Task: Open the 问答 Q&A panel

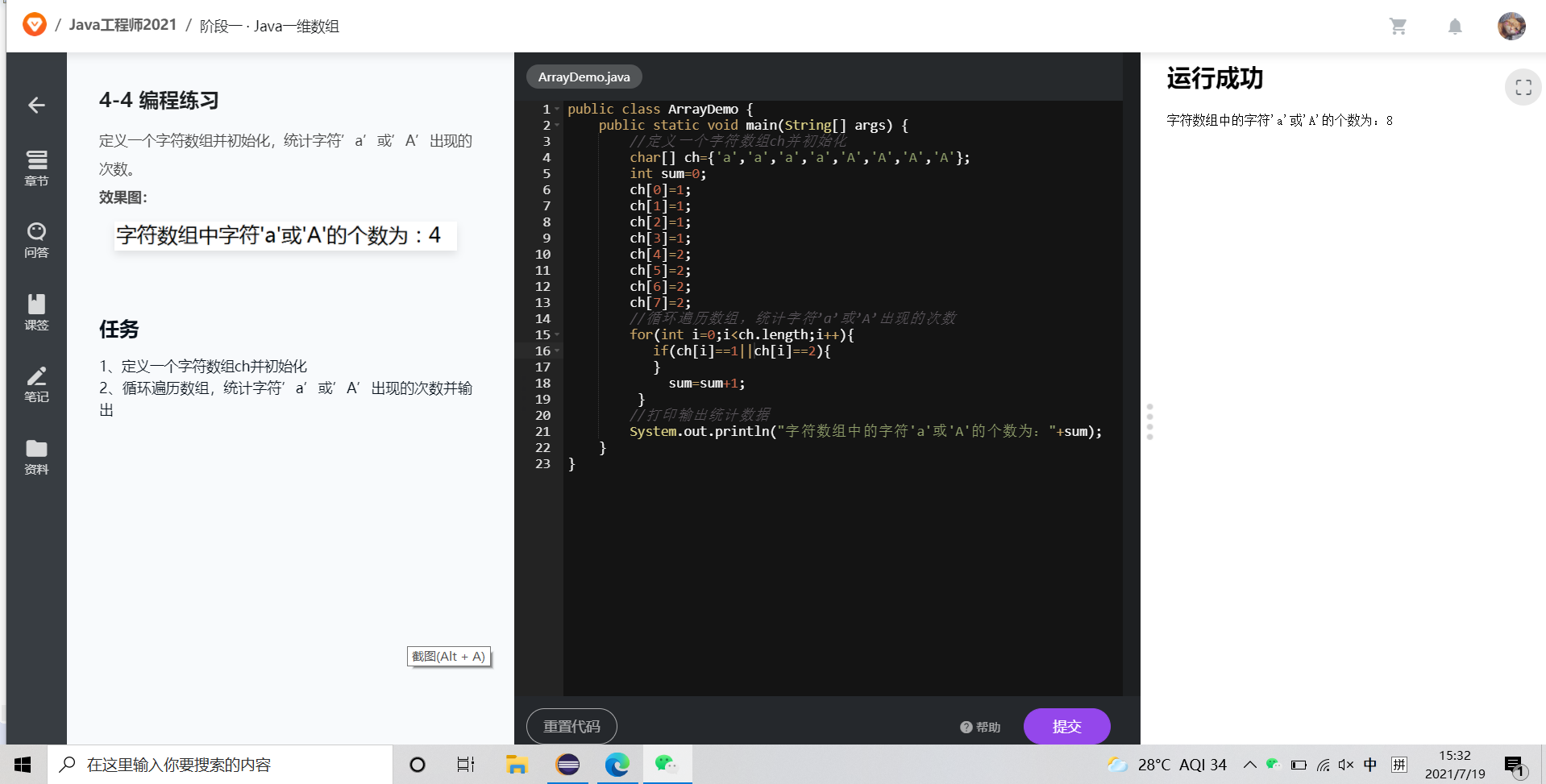Action: click(36, 240)
